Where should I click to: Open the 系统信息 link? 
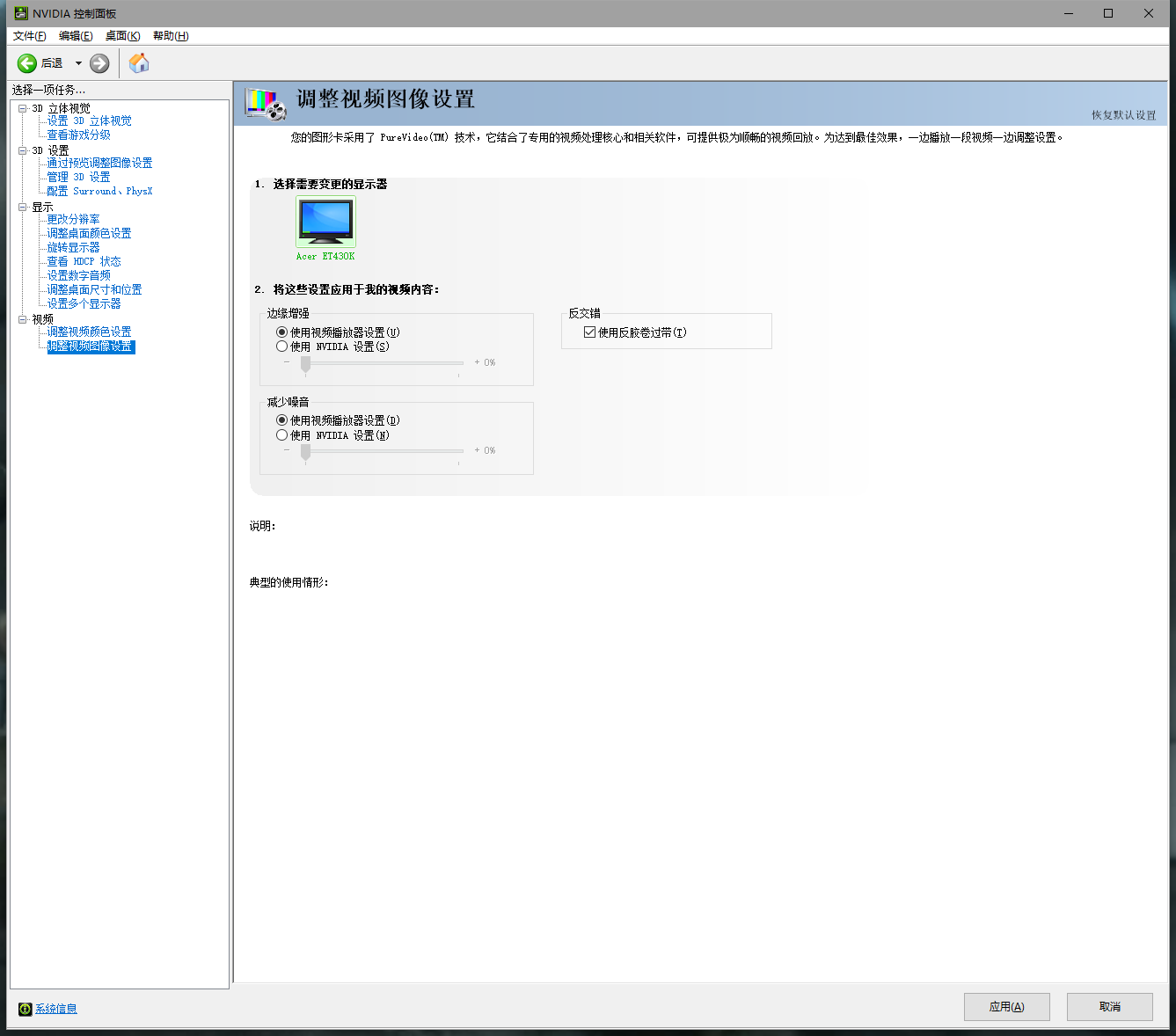tap(56, 1009)
